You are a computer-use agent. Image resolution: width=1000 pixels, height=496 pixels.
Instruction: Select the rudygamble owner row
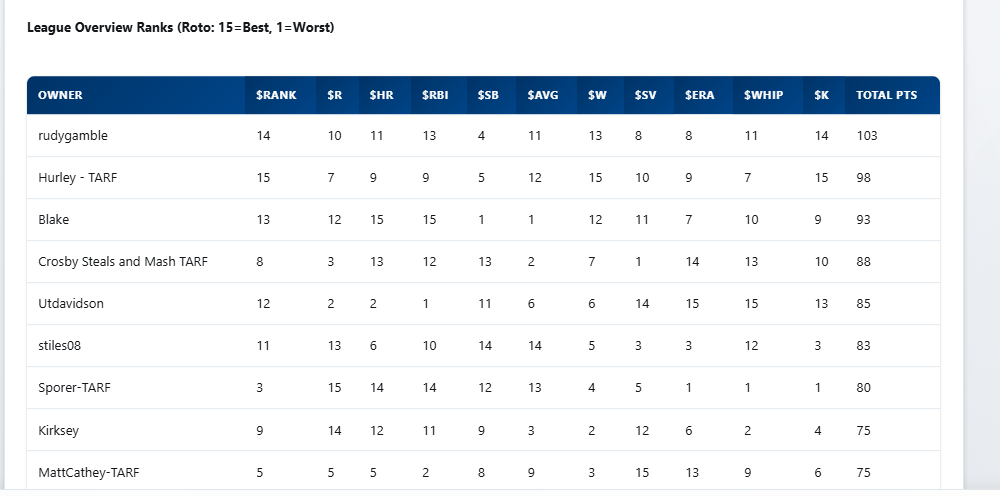click(x=73, y=136)
